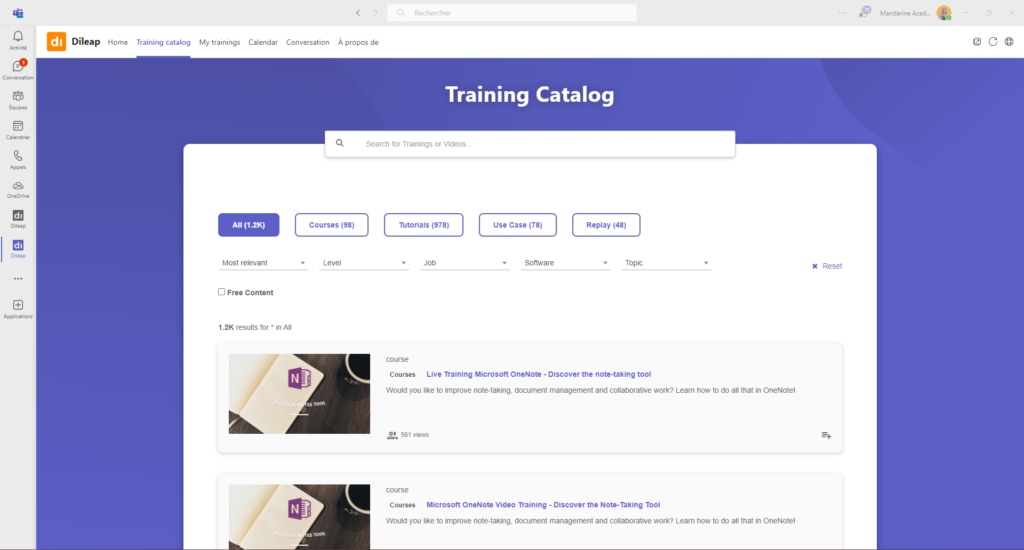The image size is (1024, 550).
Task: Click the 561 views text
Action: 415,435
